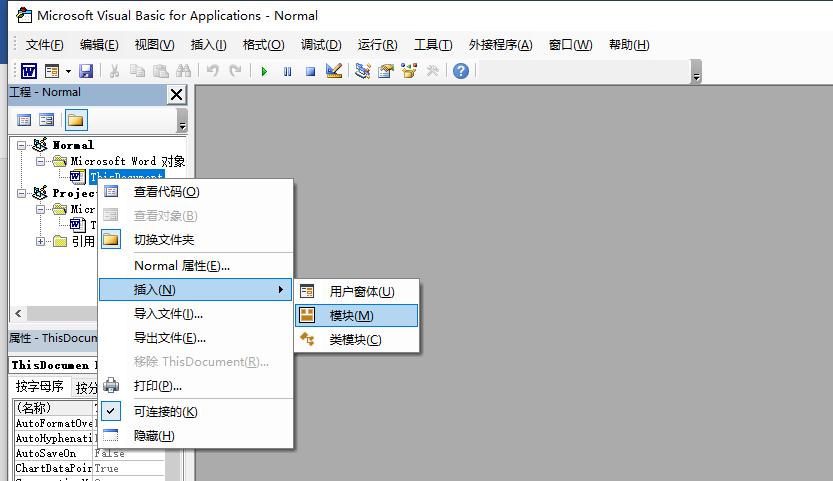Click the Redo arrow icon
This screenshot has height=481, width=833.
point(235,71)
